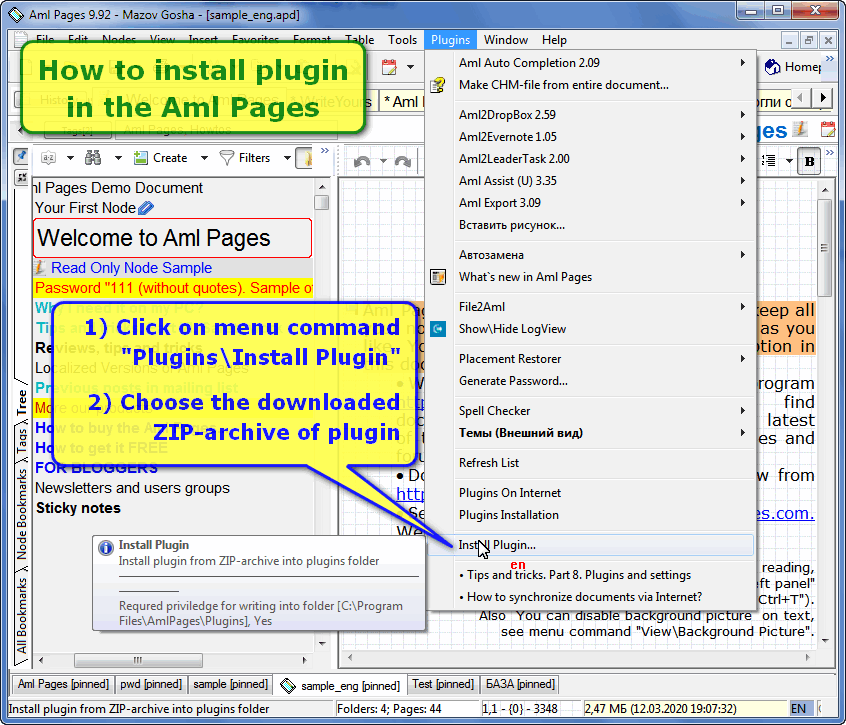The image size is (846, 725).
Task: Click the Filters funnel button
Action: (244, 158)
